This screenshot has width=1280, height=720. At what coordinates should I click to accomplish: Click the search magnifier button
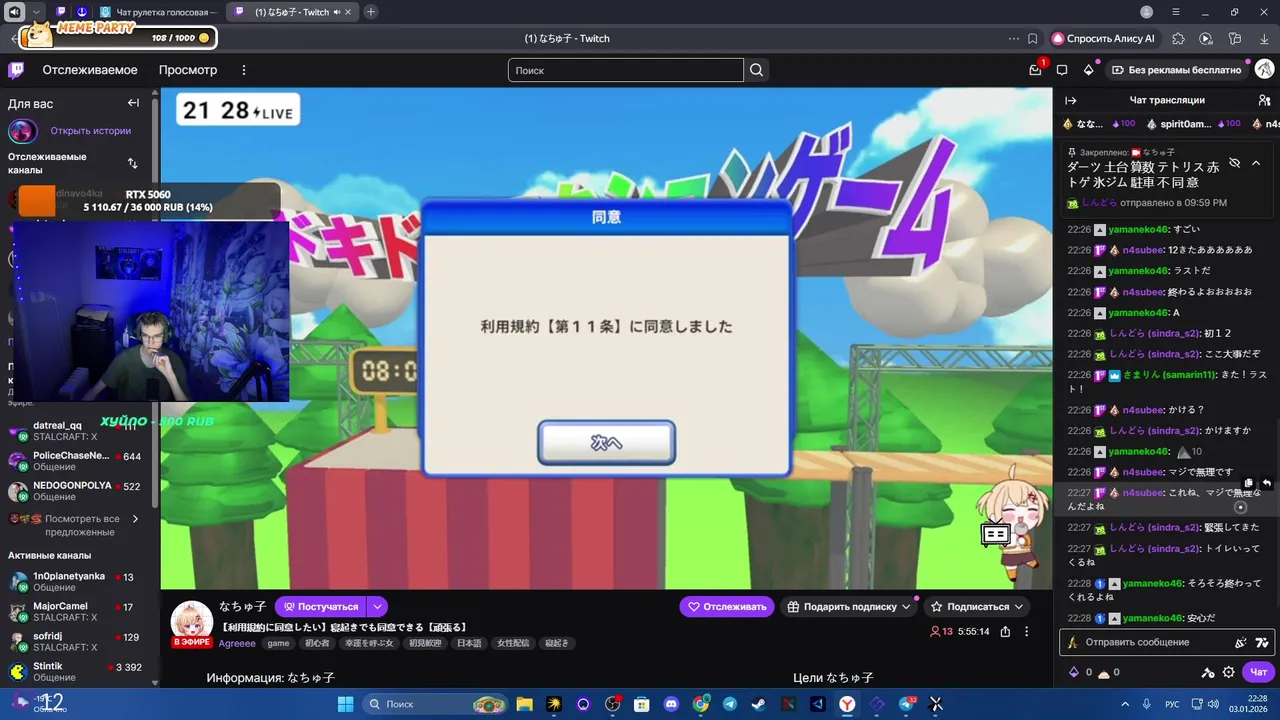756,70
